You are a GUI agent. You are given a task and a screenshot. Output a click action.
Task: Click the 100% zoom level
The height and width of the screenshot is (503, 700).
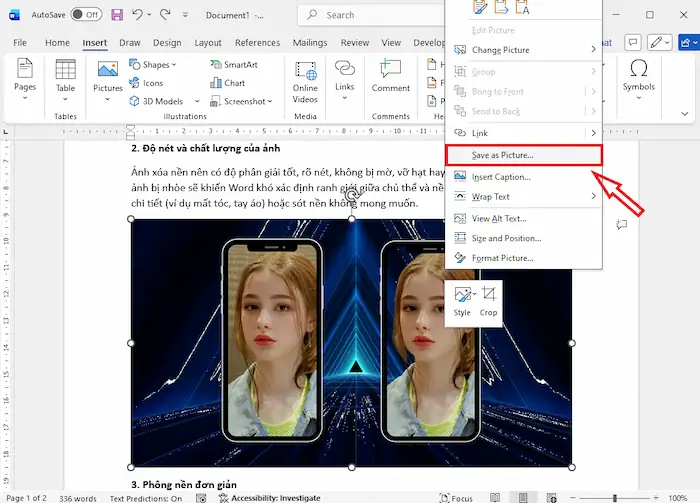[x=678, y=498]
